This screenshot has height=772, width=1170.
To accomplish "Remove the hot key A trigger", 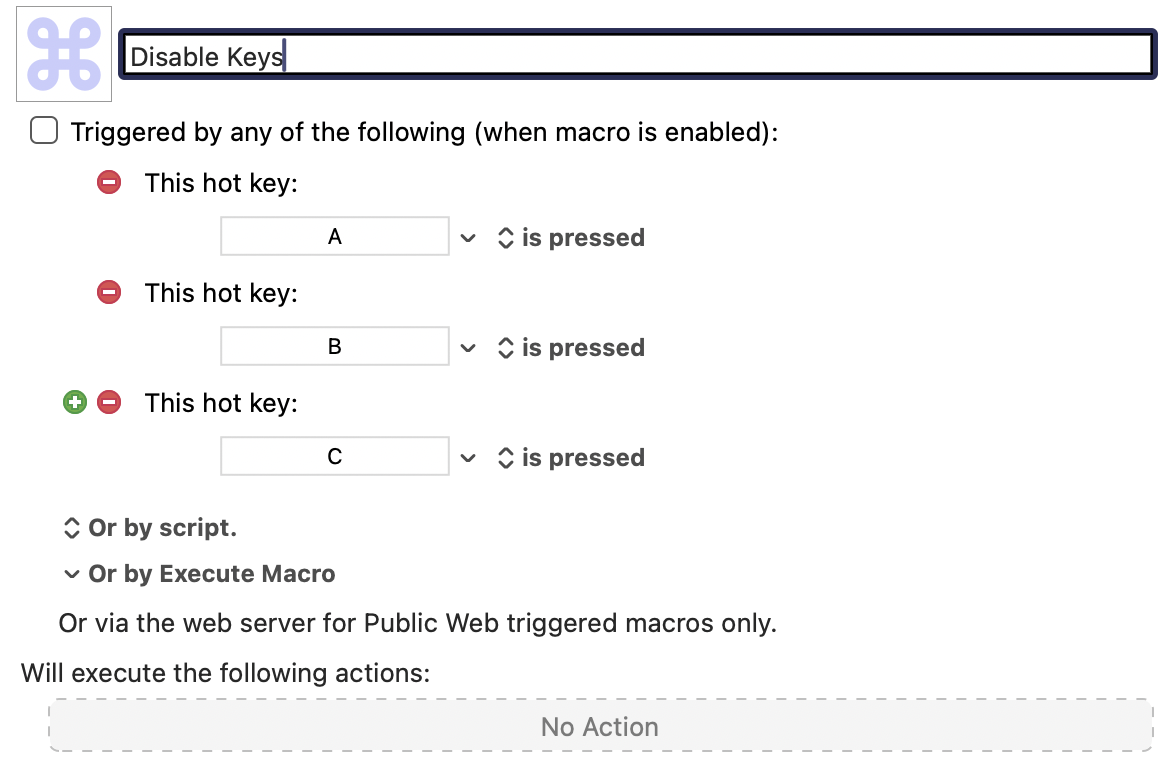I will 109,182.
